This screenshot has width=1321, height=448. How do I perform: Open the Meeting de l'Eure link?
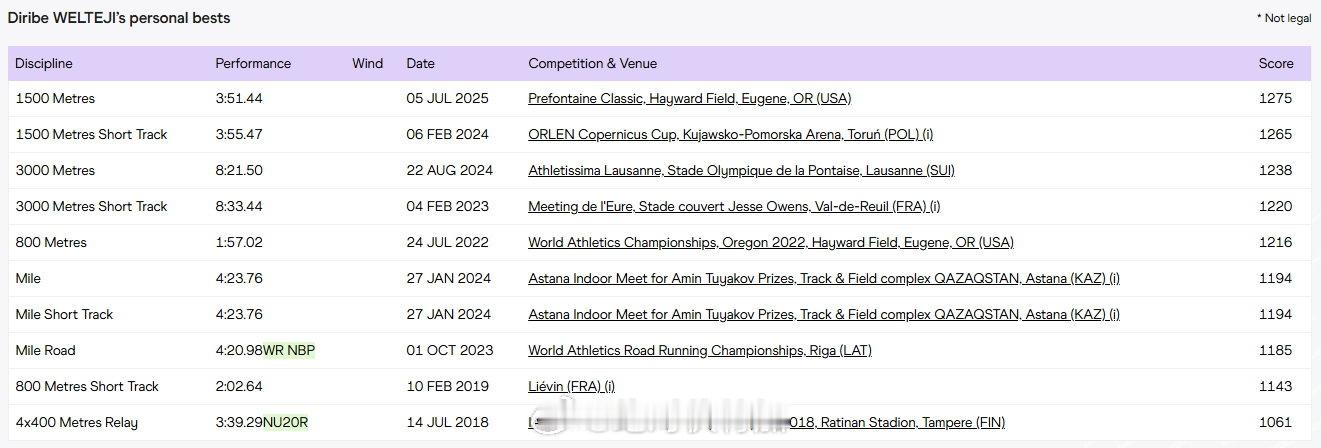pos(734,207)
